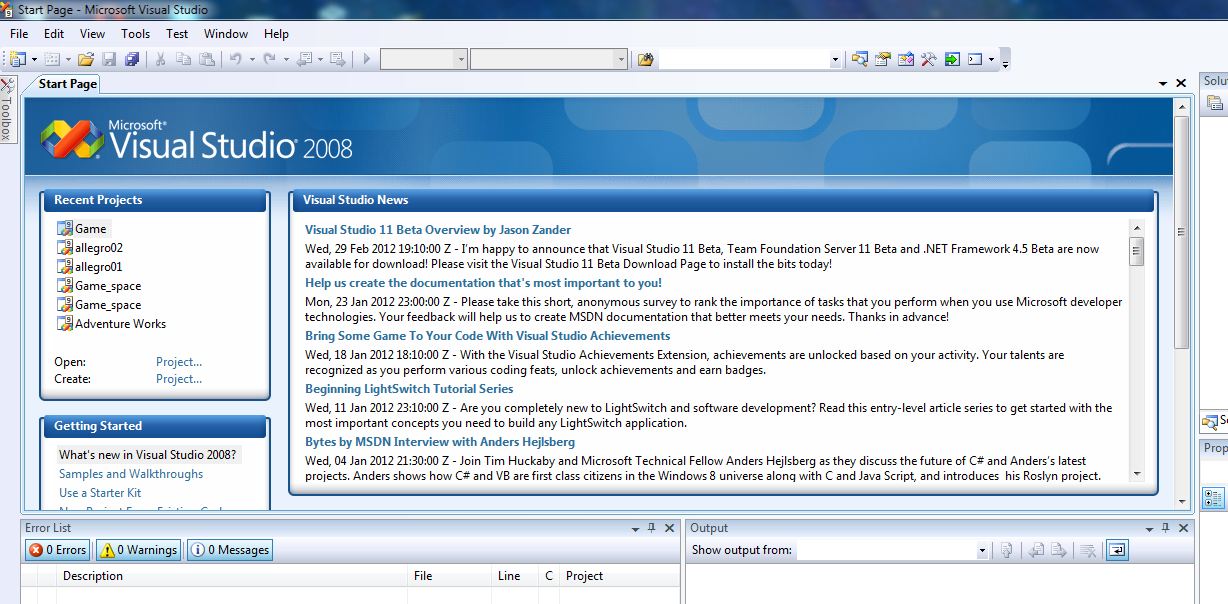The image size is (1228, 604).
Task: Open the Test menu
Action: point(177,33)
